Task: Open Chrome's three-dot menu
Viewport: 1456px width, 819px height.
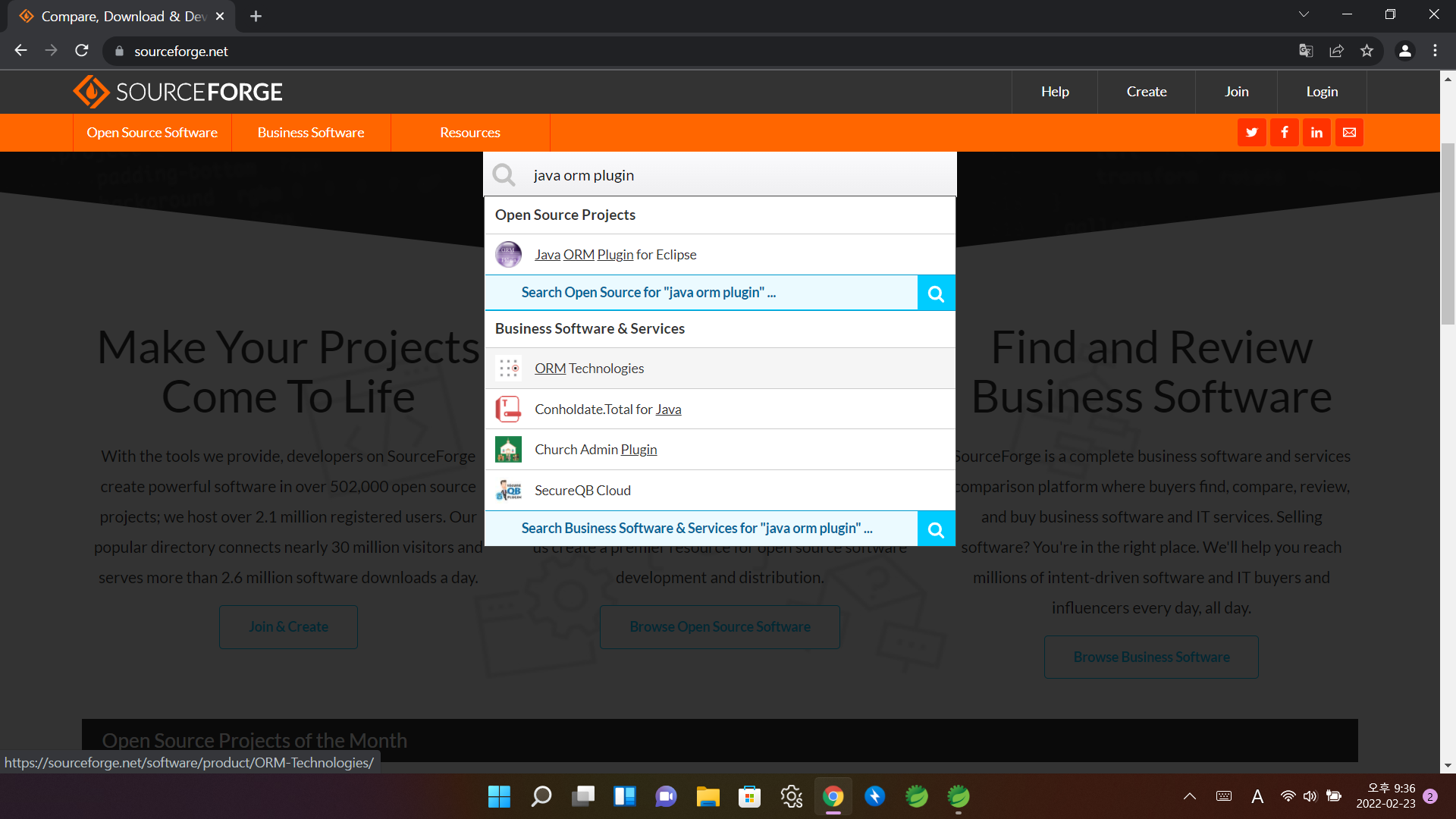Action: point(1435,51)
